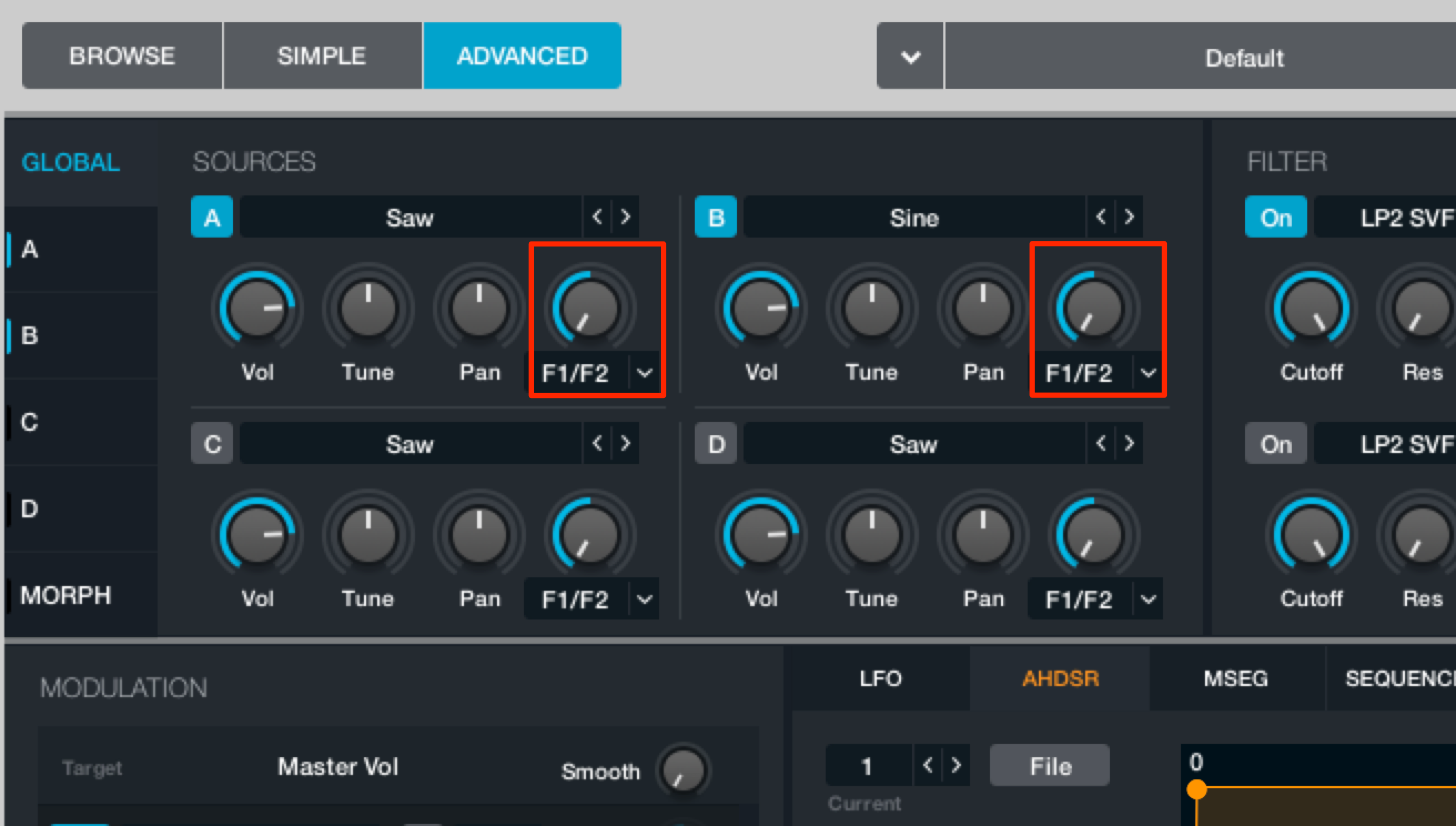Open the BROWSE view
The width and height of the screenshot is (1456, 826).
tap(122, 56)
